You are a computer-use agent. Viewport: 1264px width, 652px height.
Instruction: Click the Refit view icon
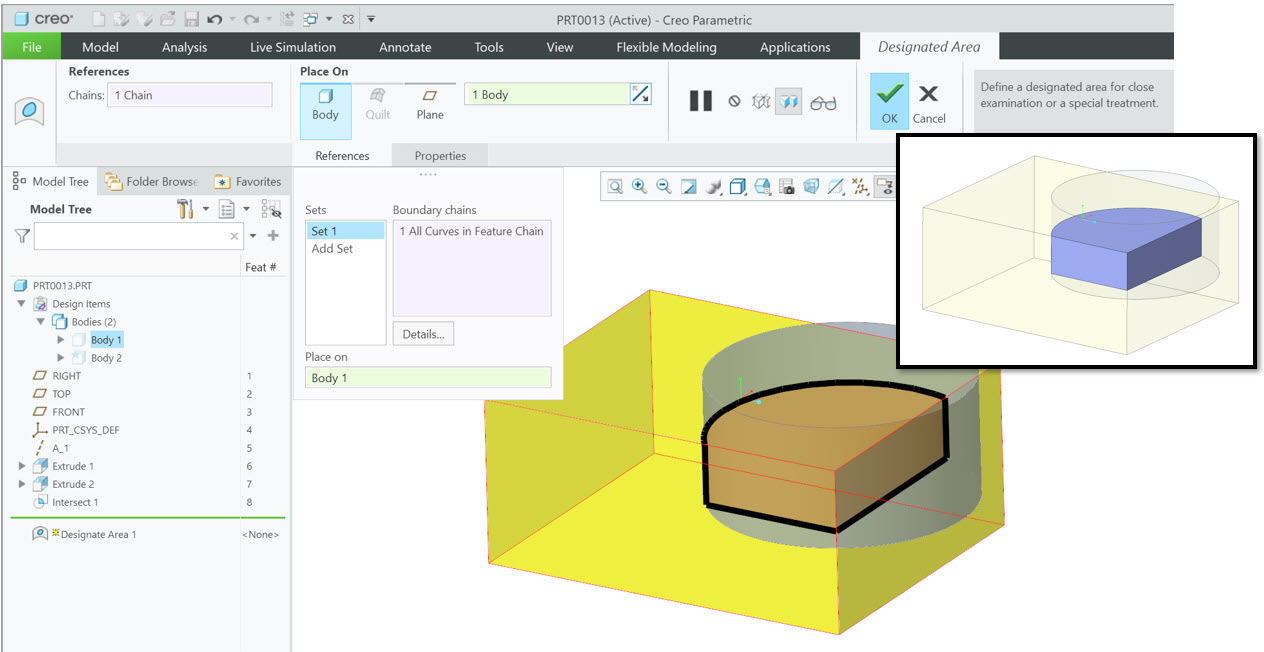coord(688,186)
